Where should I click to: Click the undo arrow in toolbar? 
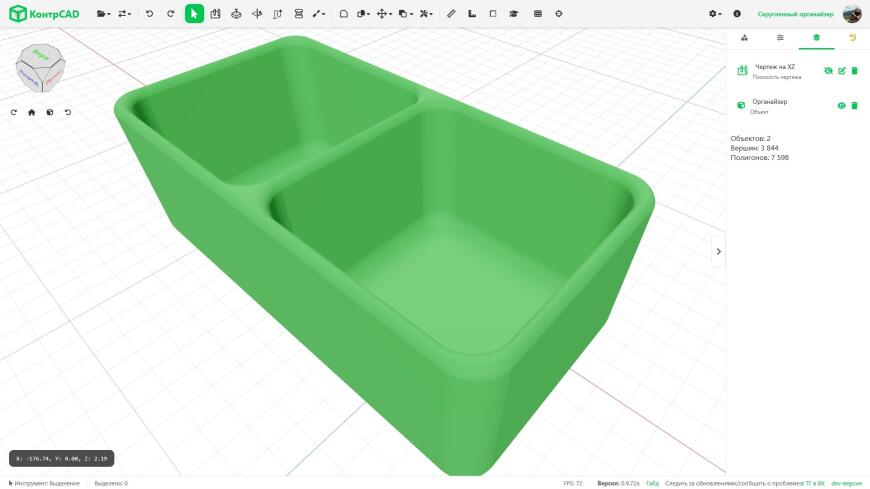pyautogui.click(x=149, y=14)
